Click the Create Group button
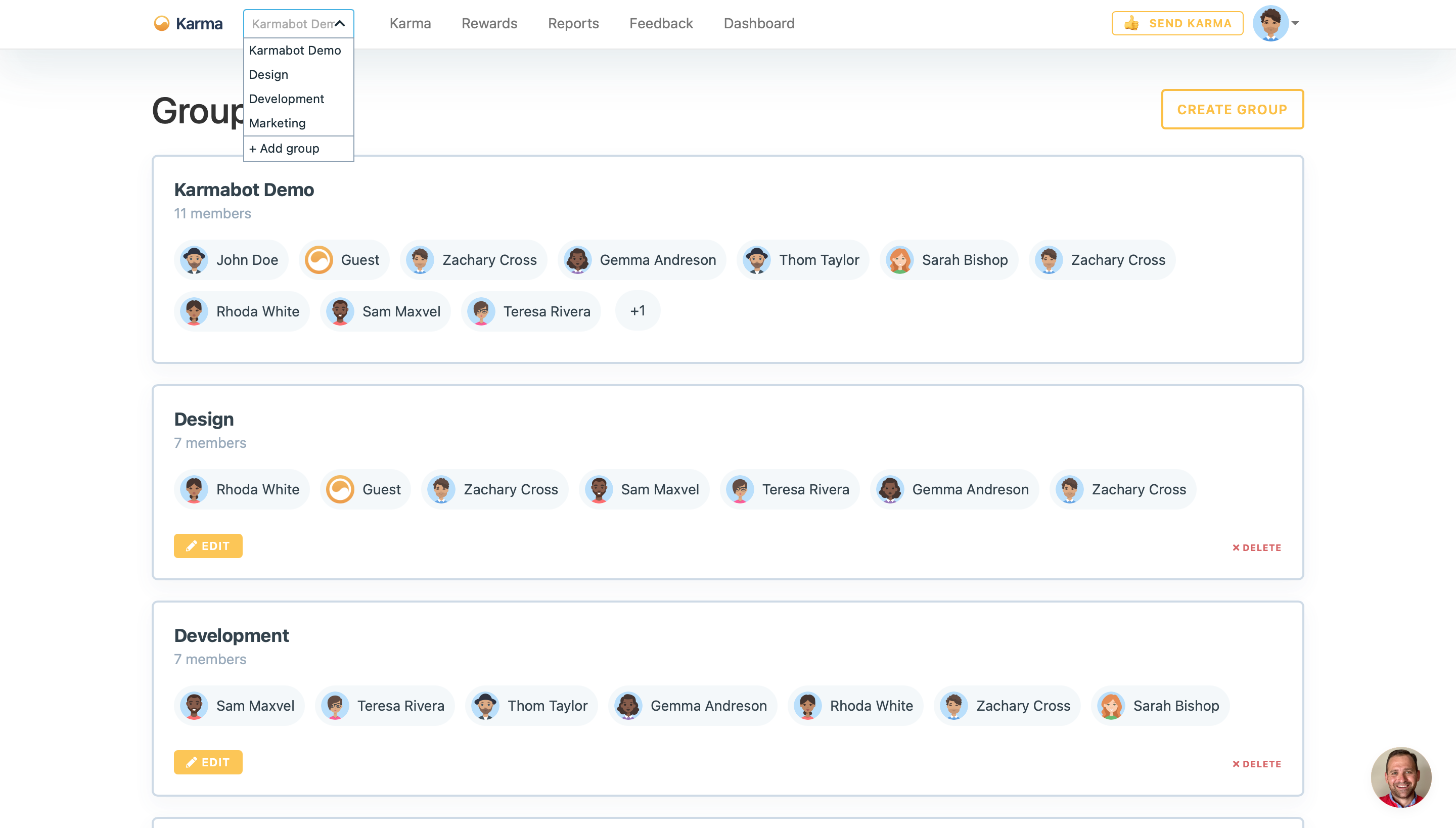This screenshot has width=1456, height=828. pyautogui.click(x=1232, y=109)
